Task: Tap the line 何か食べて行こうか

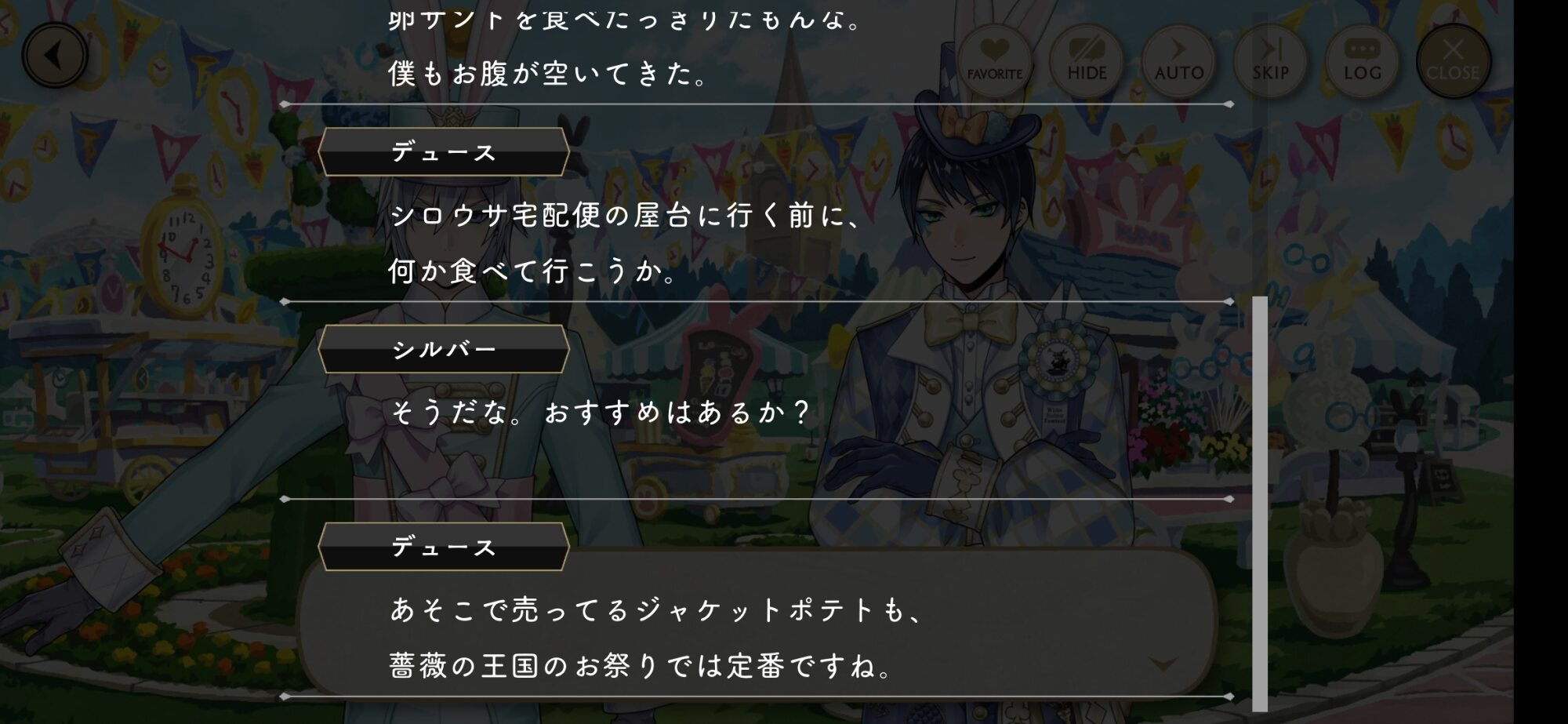Action: click(x=533, y=271)
